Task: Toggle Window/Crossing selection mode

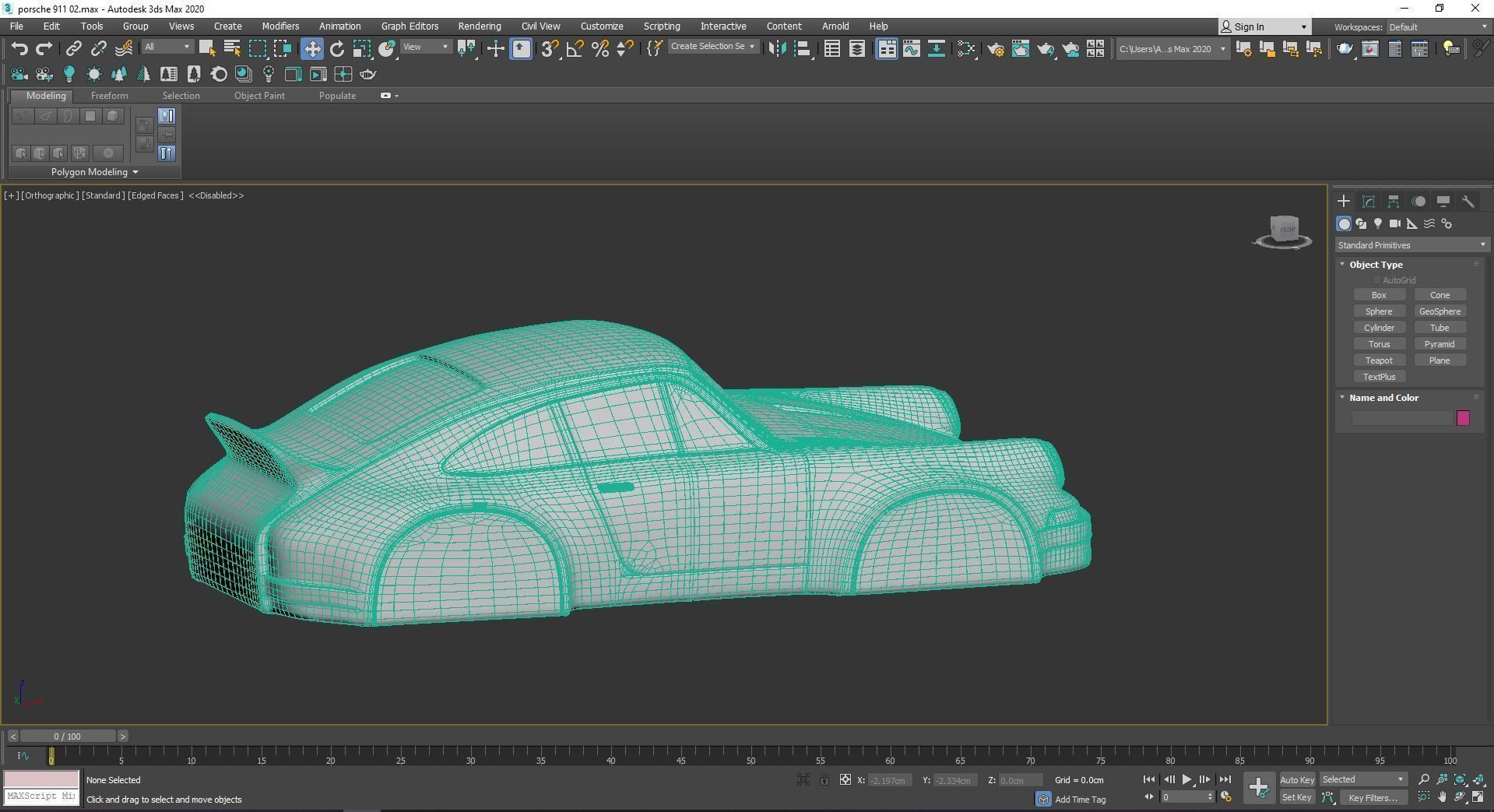Action: coord(283,48)
